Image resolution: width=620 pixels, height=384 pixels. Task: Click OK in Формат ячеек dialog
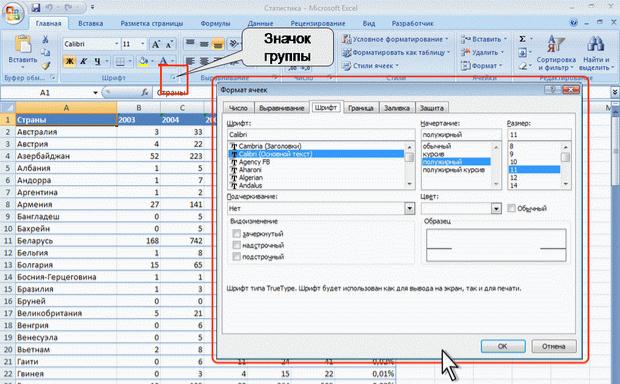(503, 346)
